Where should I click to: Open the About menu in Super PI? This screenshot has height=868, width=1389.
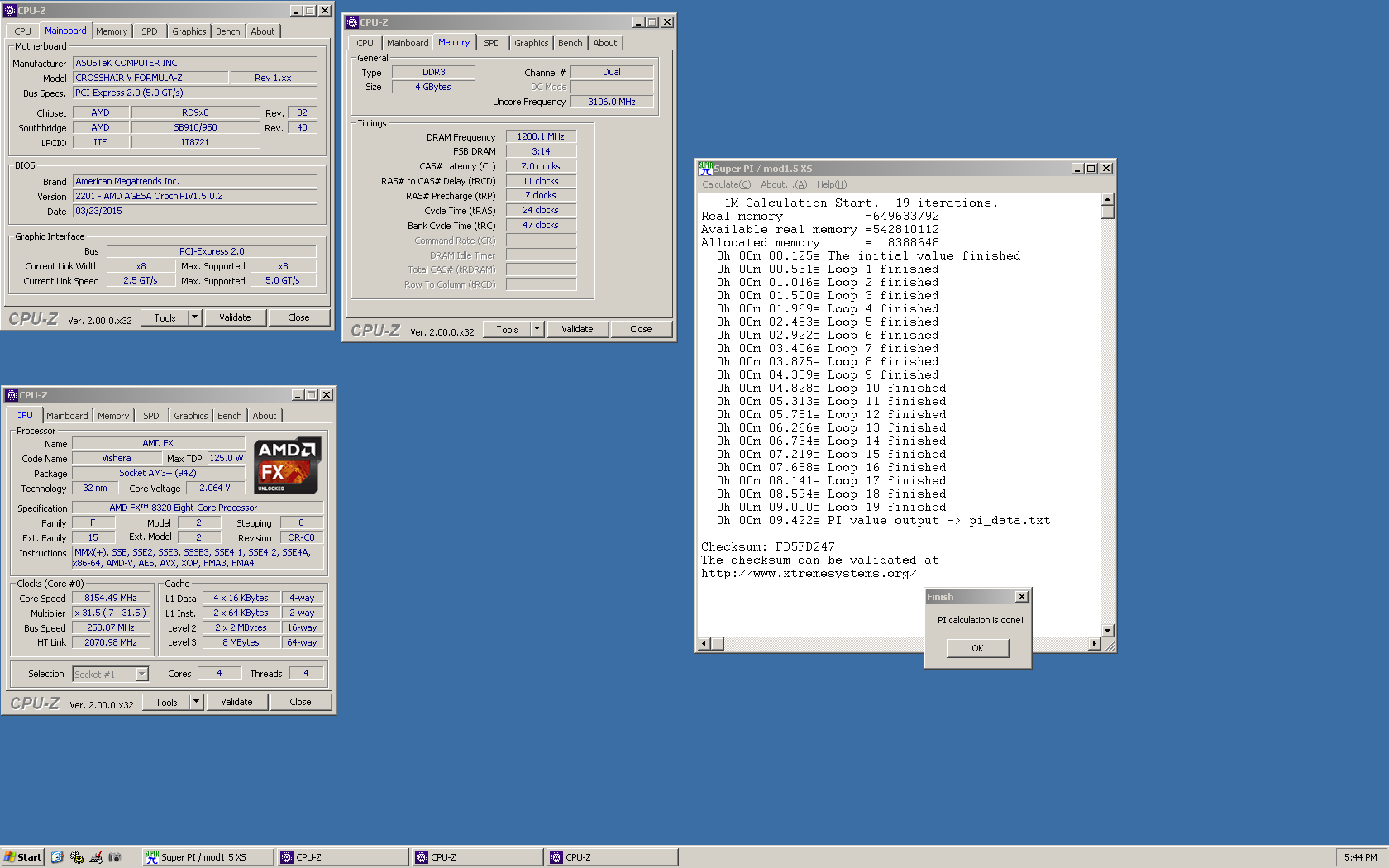tap(784, 184)
